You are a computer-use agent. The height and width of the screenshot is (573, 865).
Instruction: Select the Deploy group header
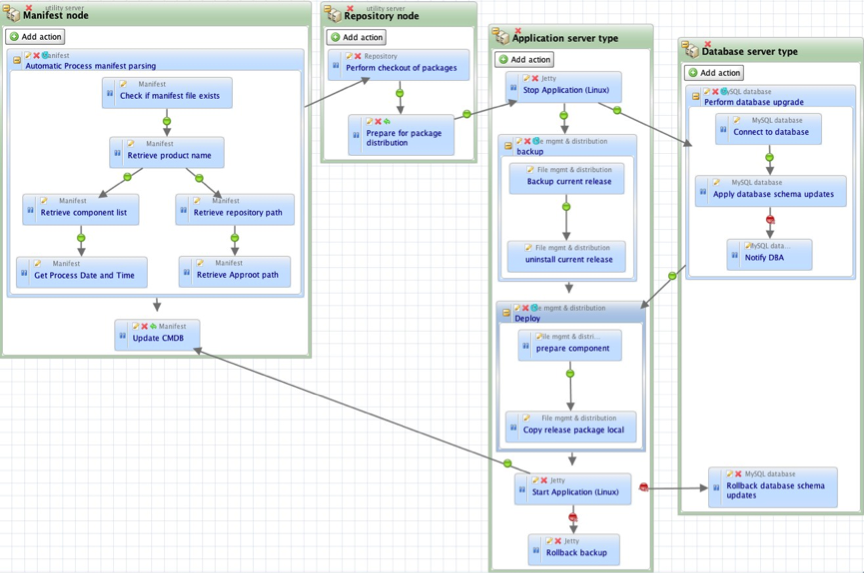click(570, 313)
